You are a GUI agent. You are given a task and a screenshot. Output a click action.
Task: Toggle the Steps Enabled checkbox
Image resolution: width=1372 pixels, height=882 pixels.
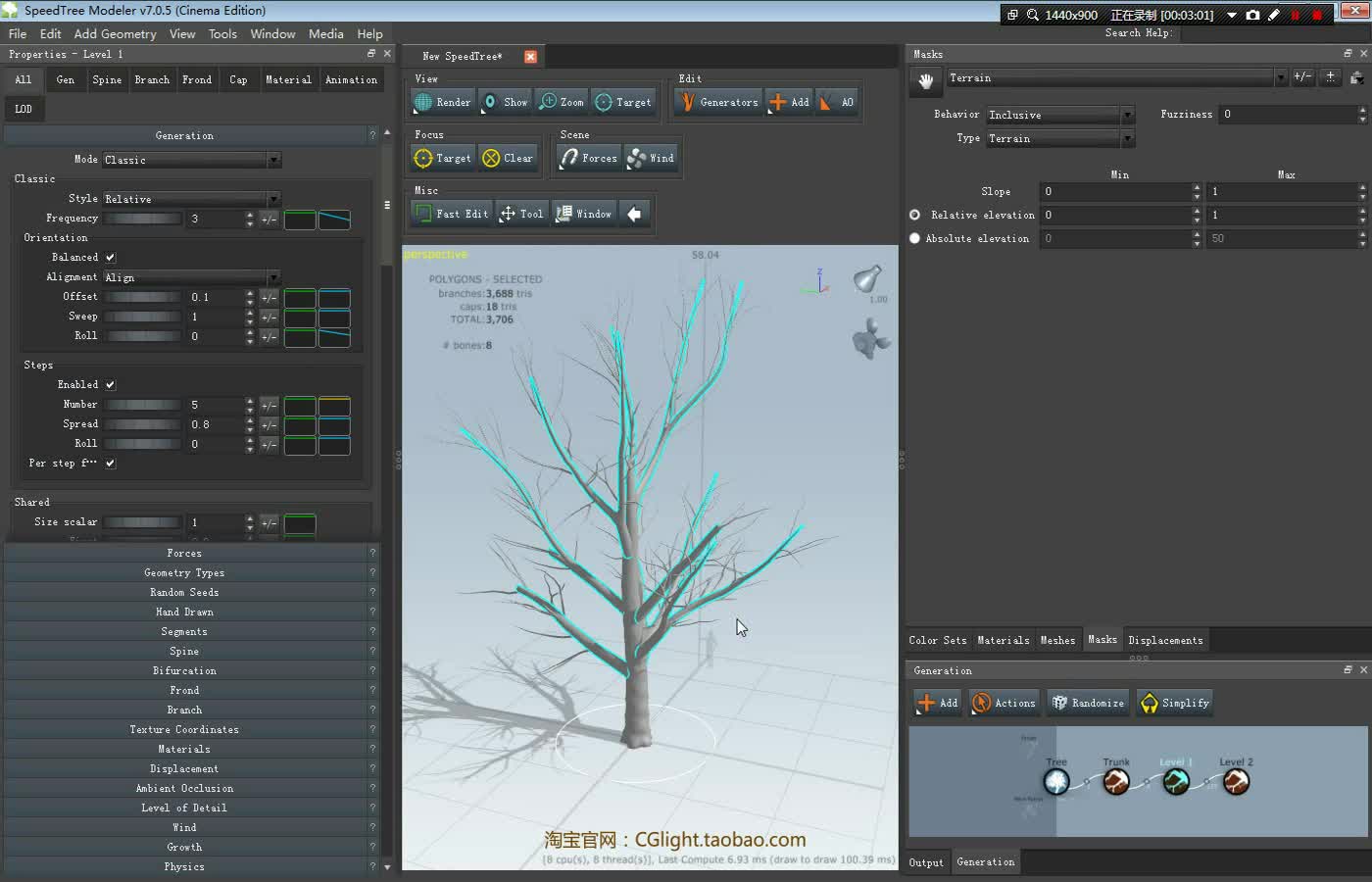pos(111,385)
